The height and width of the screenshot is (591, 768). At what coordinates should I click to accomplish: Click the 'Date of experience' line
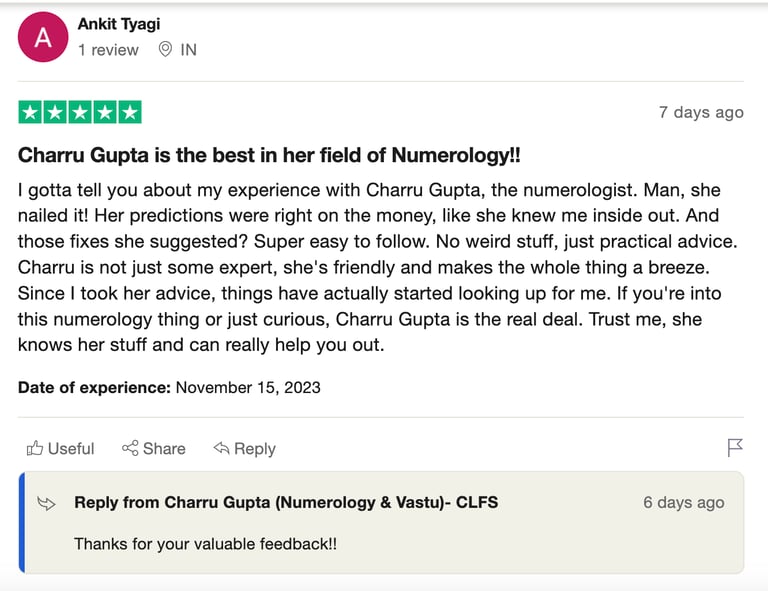[x=169, y=387]
